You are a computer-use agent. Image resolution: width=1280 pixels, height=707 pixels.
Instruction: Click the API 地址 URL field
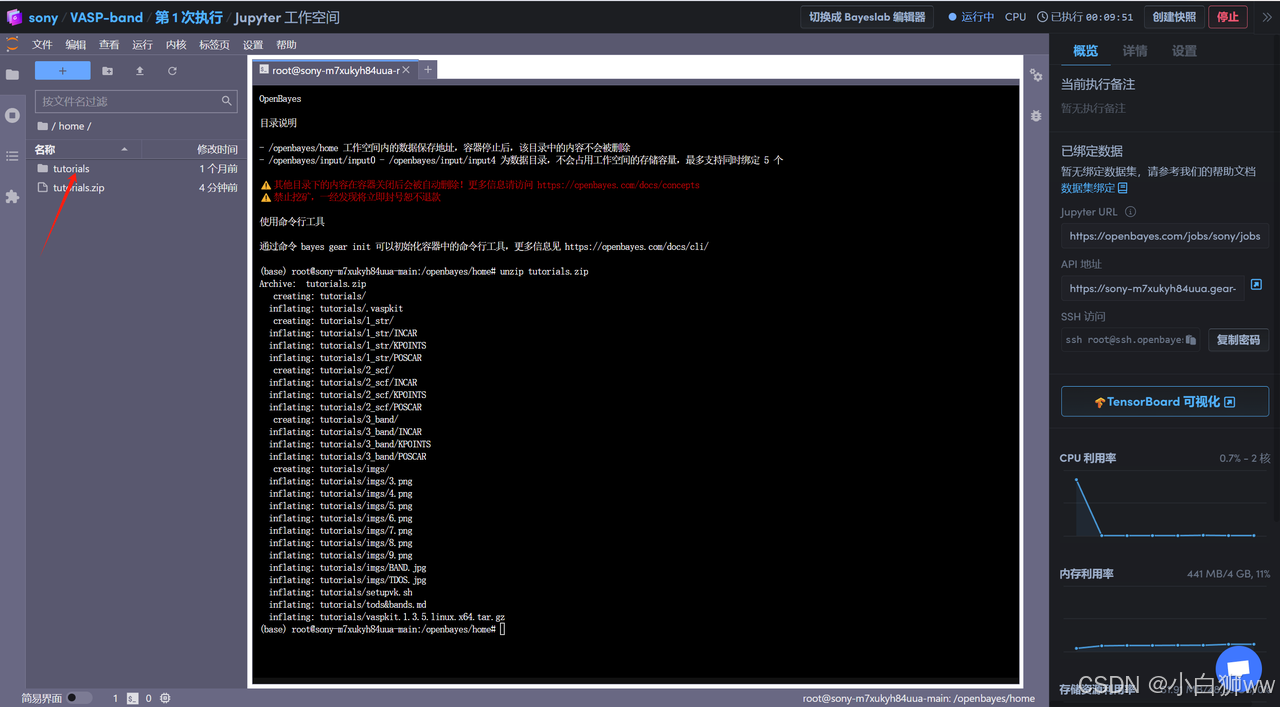1153,288
